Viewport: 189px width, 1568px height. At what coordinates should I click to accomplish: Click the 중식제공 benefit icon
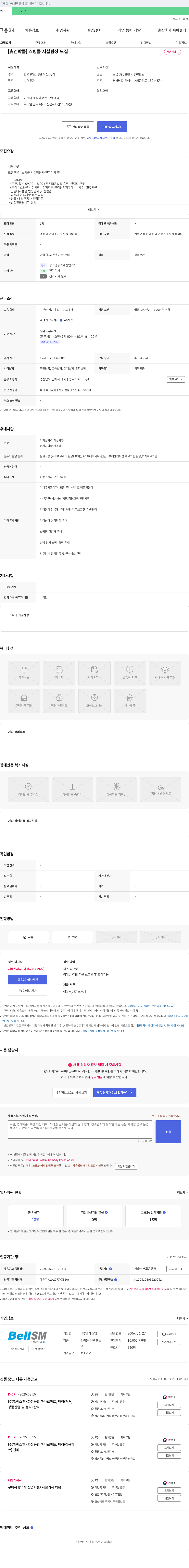click(130, 701)
